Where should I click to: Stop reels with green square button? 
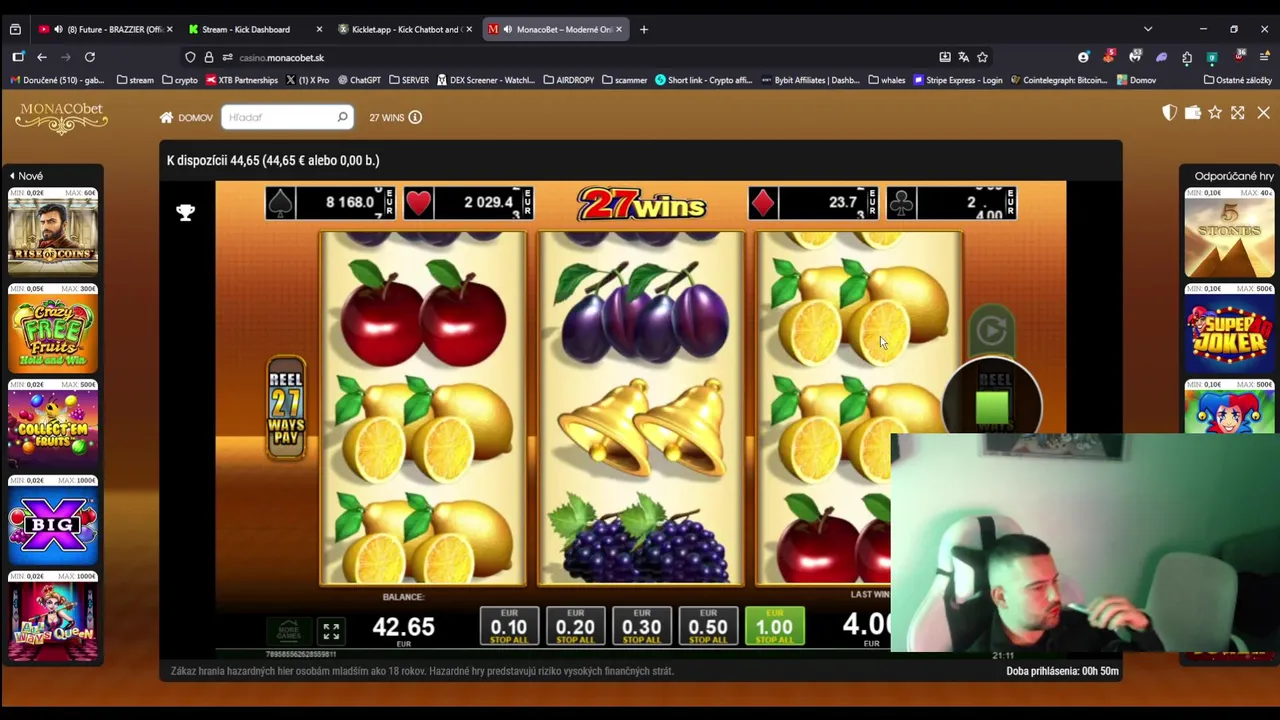[992, 406]
